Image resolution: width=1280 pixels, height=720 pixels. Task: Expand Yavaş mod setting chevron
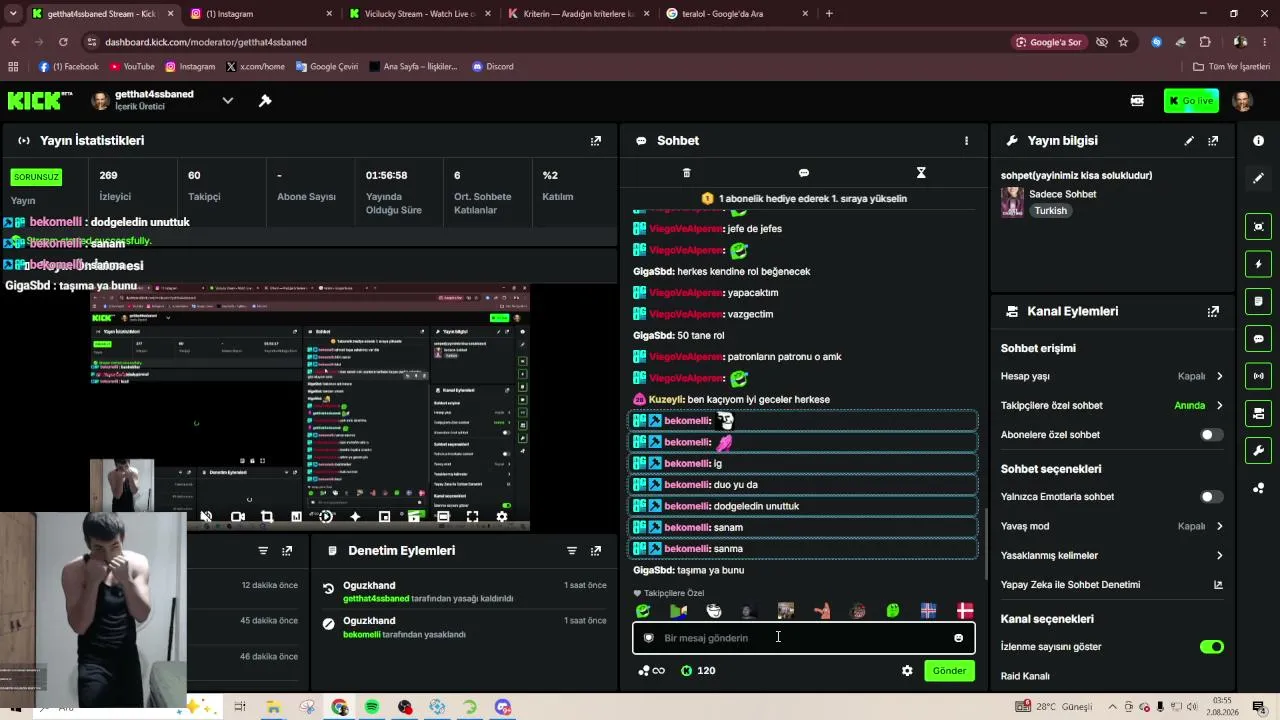tap(1219, 526)
